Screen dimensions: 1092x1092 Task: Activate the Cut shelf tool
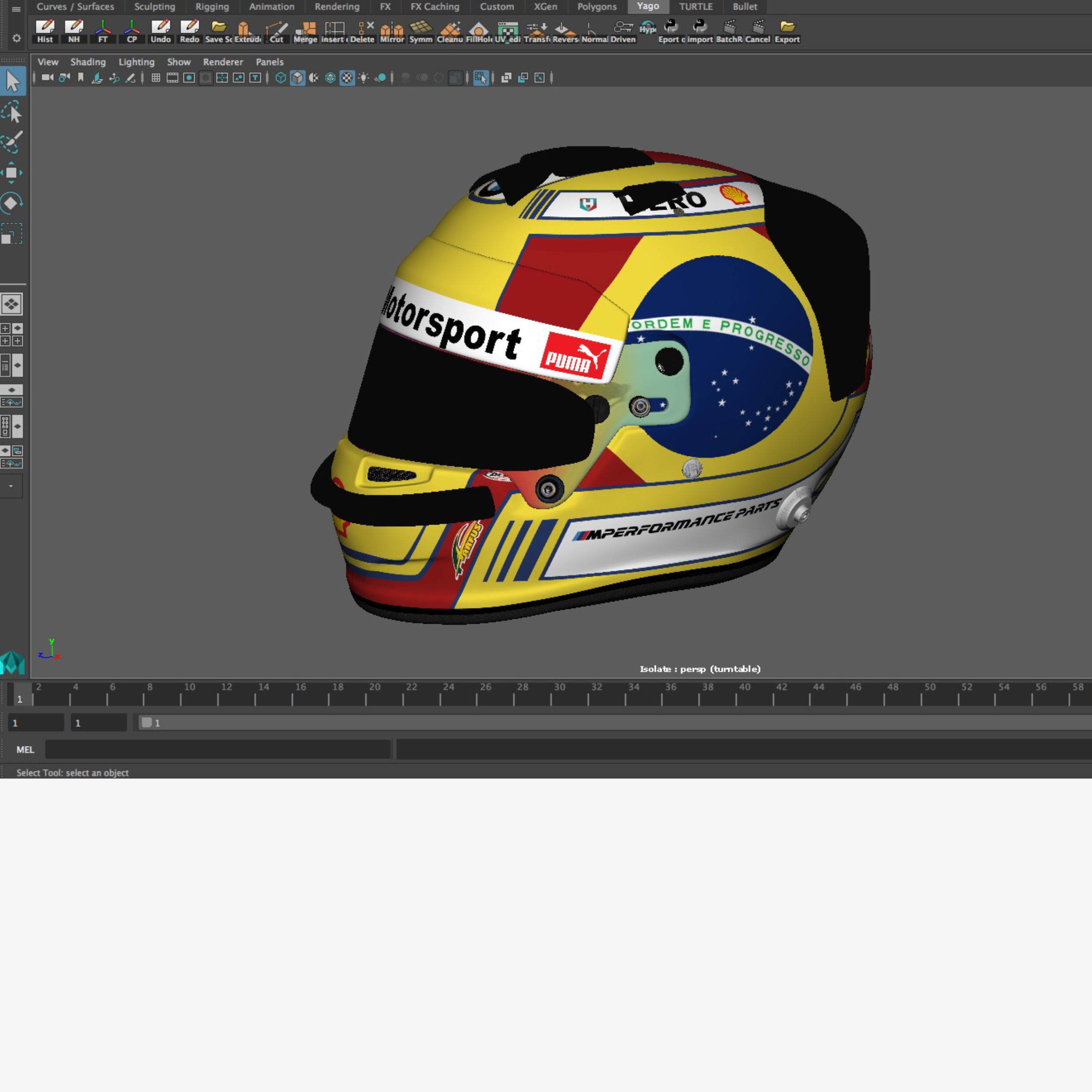(276, 31)
